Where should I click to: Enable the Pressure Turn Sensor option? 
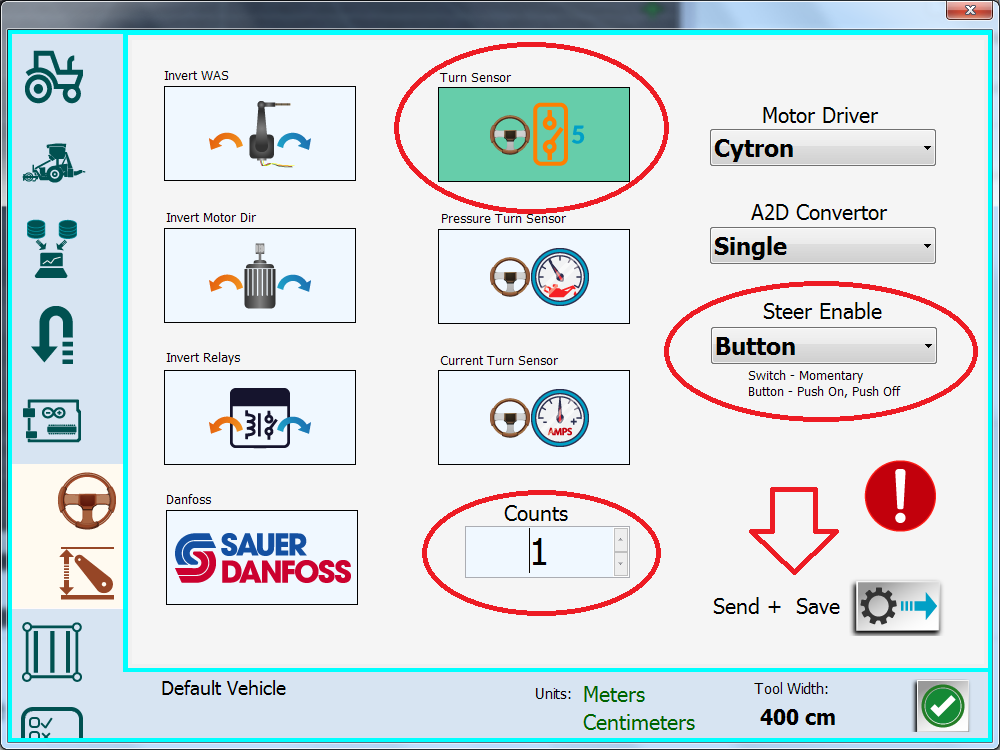pos(534,276)
